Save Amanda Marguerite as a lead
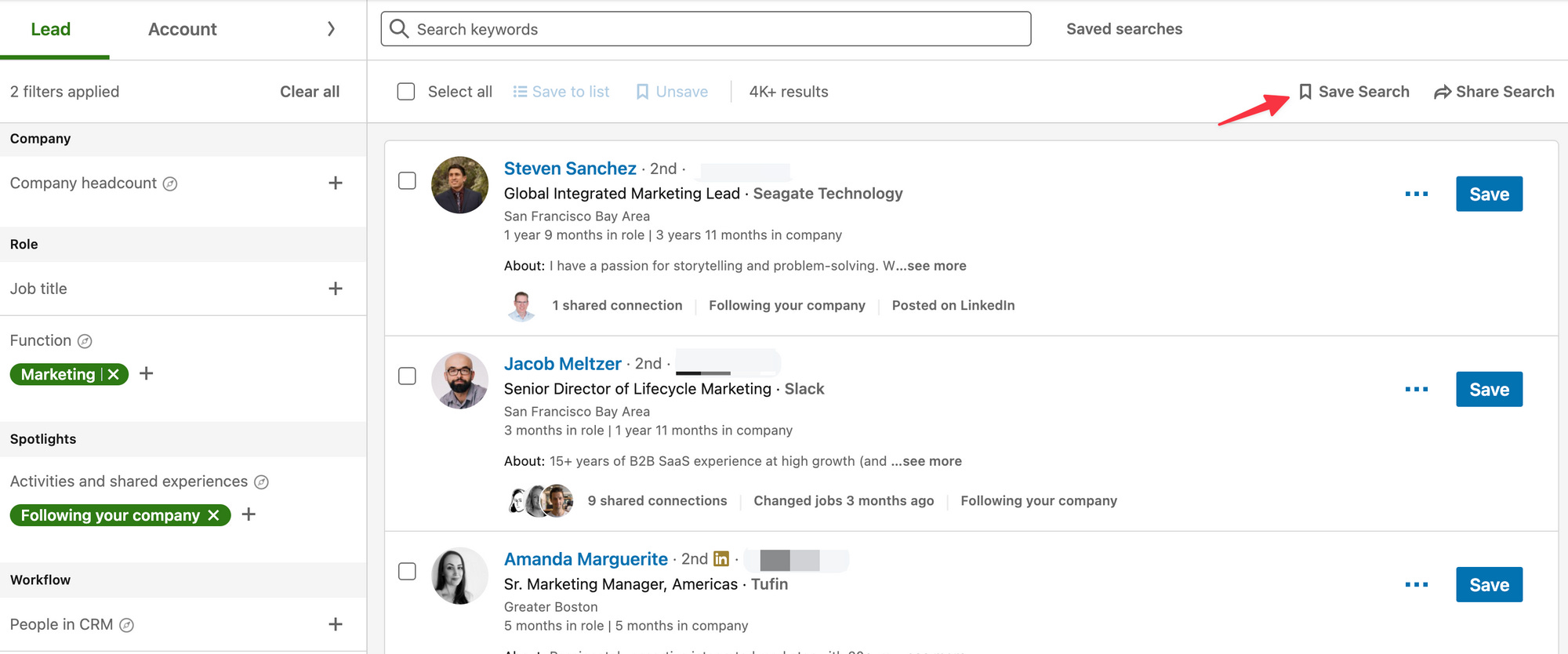The height and width of the screenshot is (654, 1568). [x=1489, y=584]
